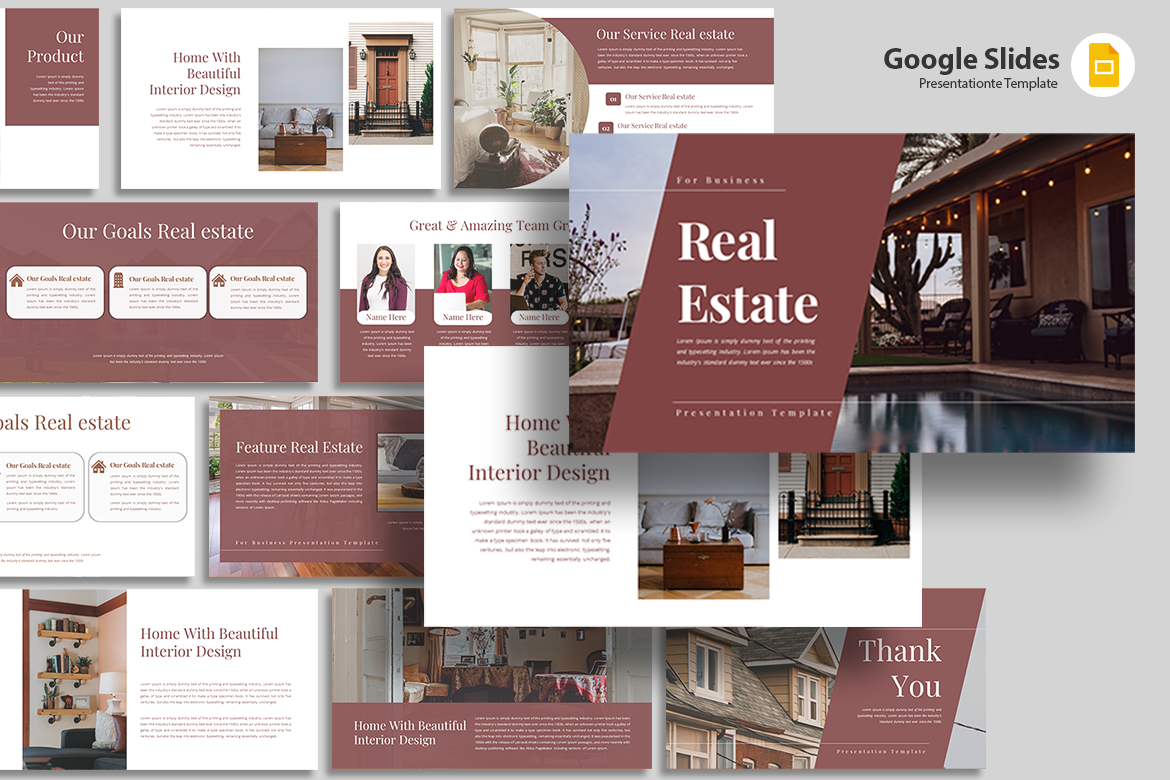Click the 'Our Product' heading text

(55, 46)
